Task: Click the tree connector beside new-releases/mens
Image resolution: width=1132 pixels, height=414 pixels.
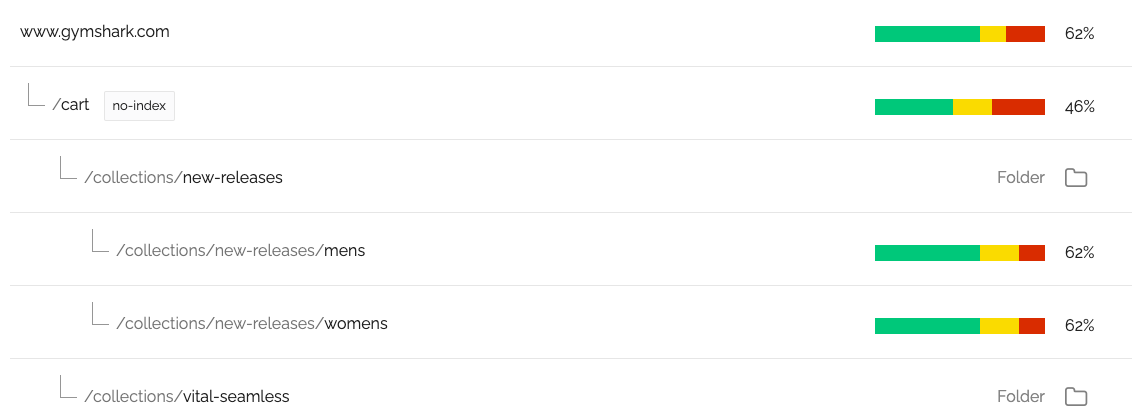Action: click(100, 241)
